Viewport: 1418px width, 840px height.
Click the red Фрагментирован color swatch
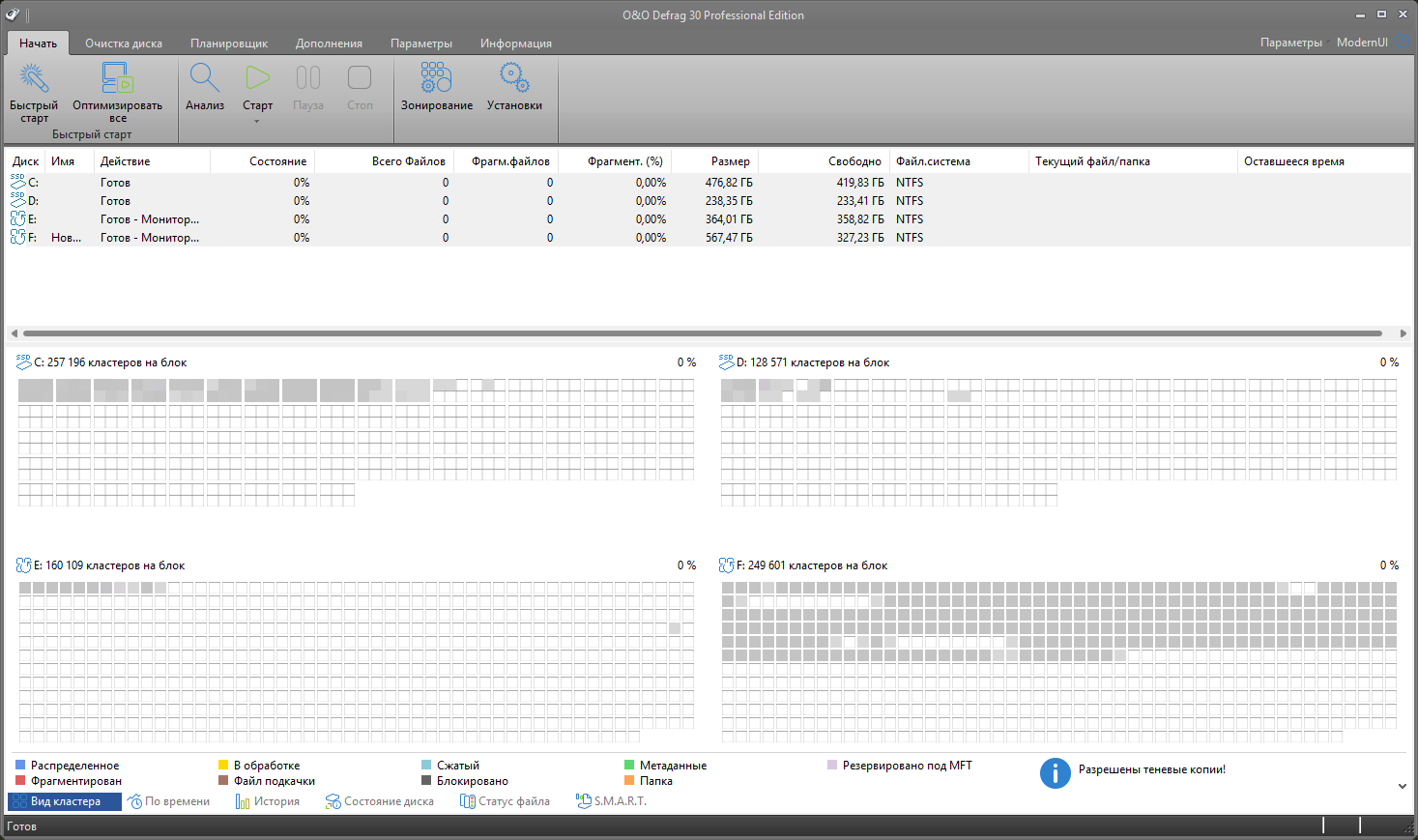click(x=20, y=781)
